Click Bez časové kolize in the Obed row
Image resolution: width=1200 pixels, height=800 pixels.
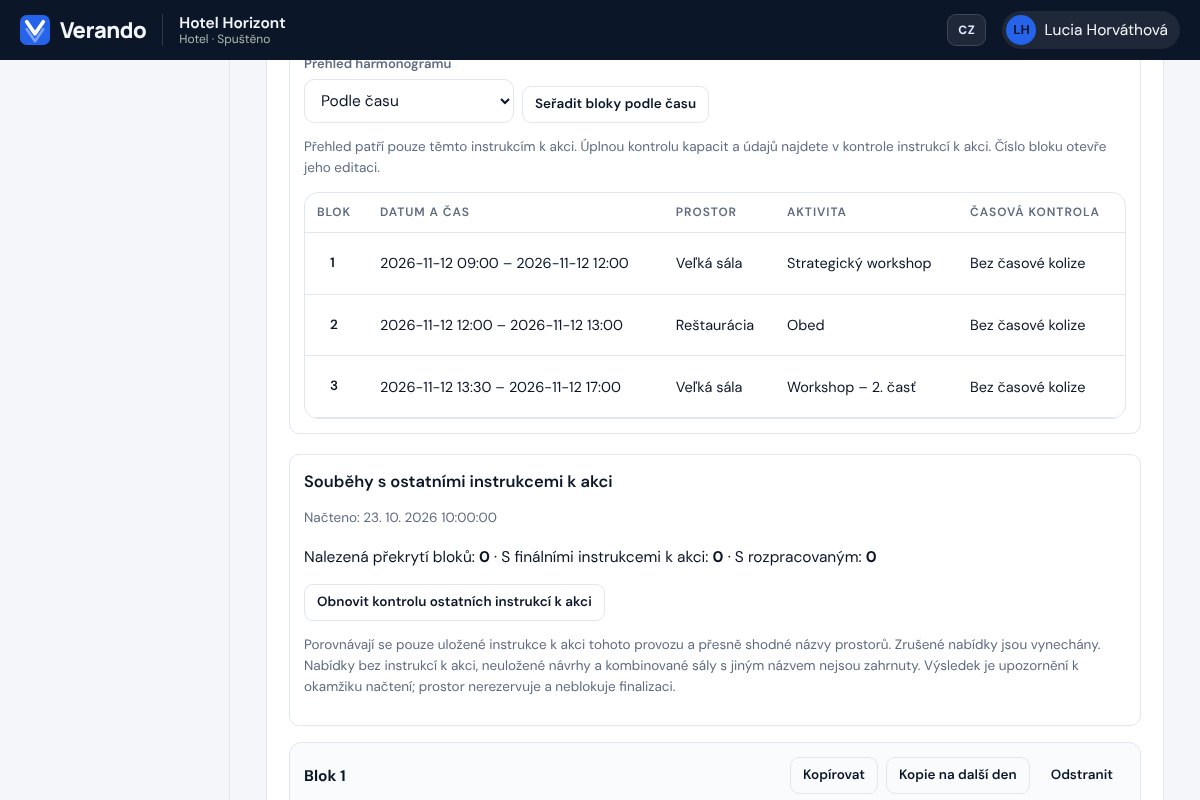1027,325
